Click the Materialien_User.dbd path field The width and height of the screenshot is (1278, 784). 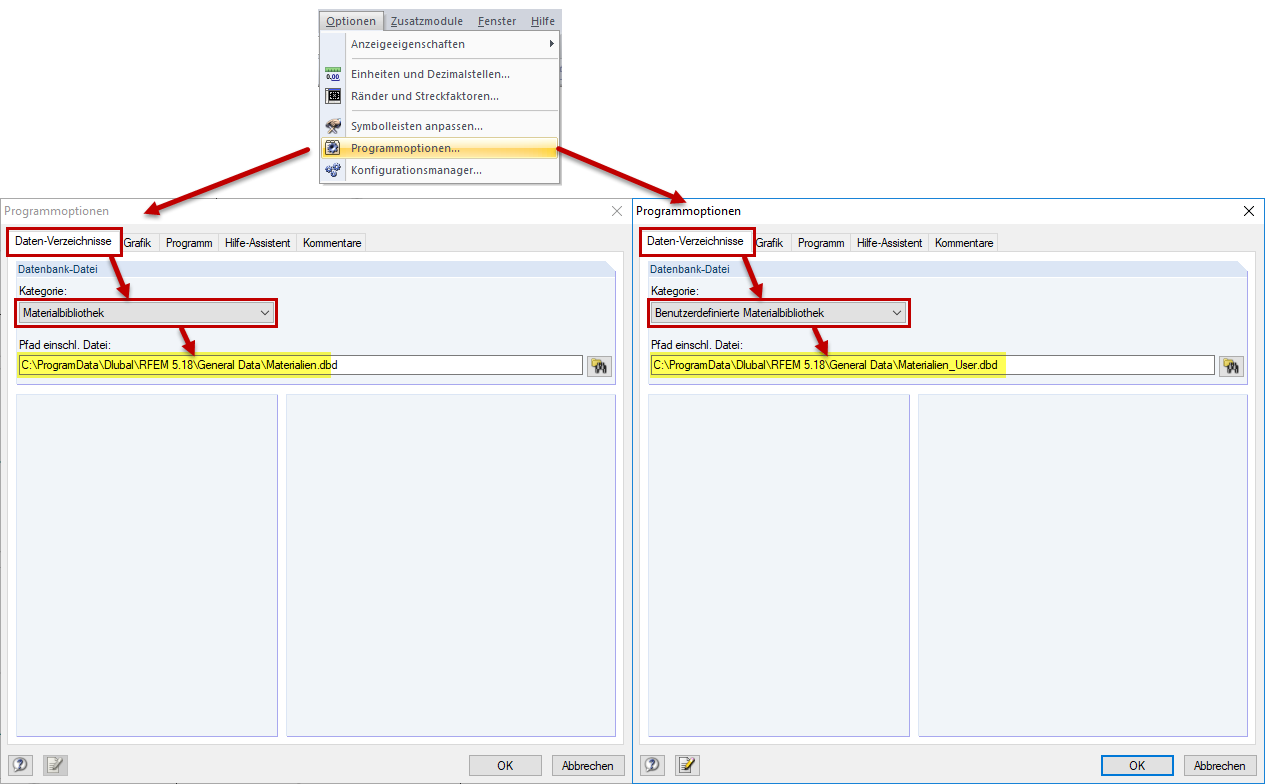pos(932,365)
